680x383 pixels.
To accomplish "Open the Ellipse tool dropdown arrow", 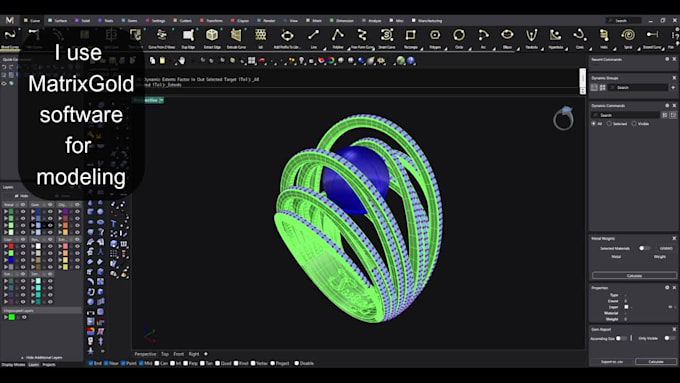I will click(x=518, y=49).
